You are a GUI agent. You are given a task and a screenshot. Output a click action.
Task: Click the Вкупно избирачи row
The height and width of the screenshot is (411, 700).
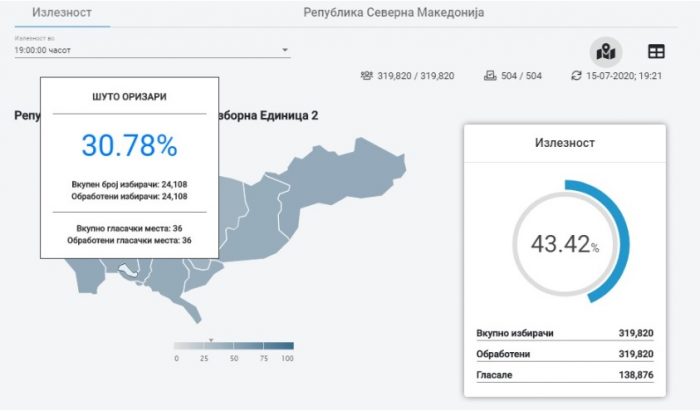click(x=565, y=333)
